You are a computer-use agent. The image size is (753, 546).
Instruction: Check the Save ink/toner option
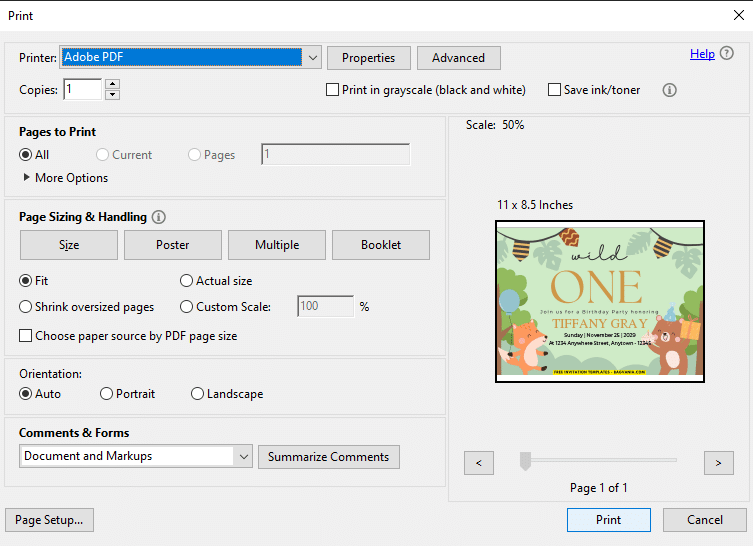pos(554,90)
